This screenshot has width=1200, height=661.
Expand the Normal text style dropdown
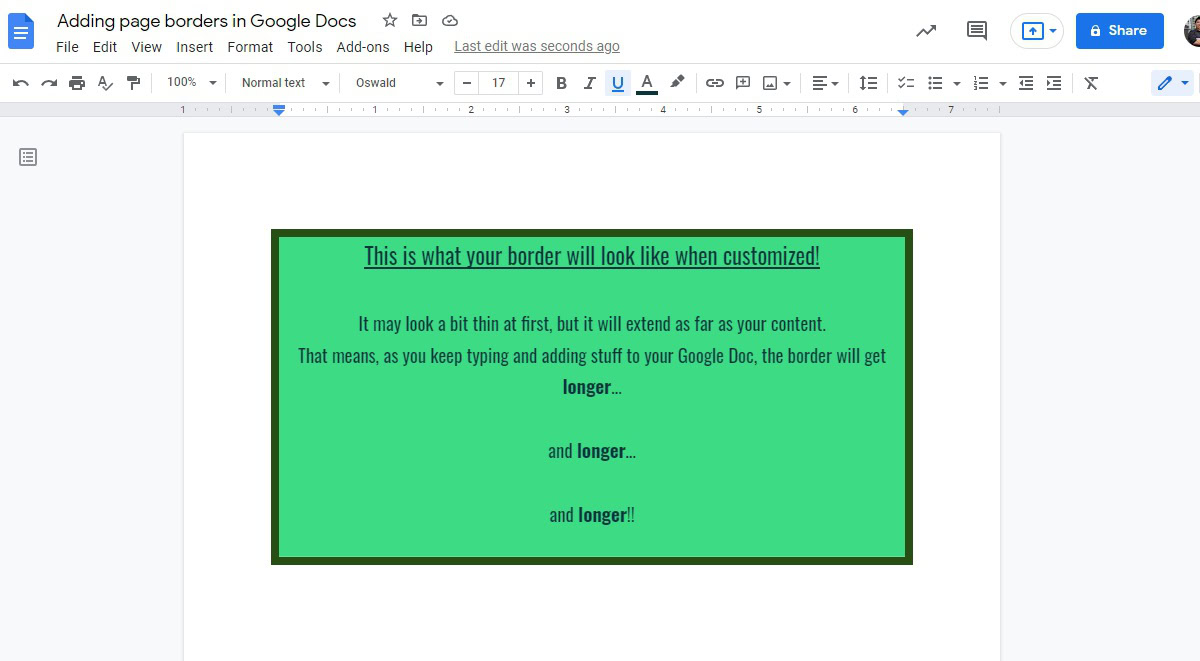tap(285, 83)
